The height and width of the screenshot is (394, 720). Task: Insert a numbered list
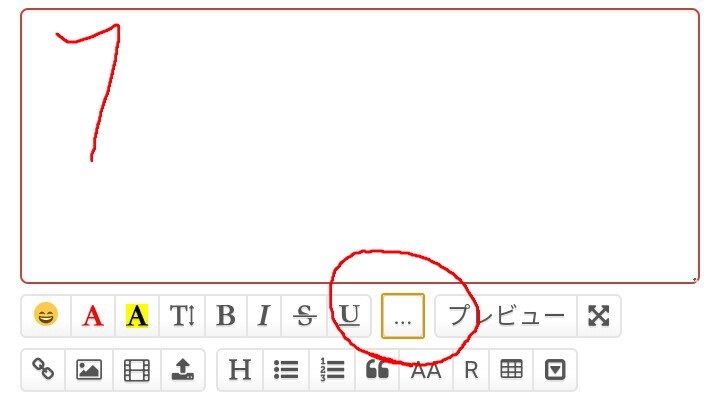pyautogui.click(x=332, y=369)
